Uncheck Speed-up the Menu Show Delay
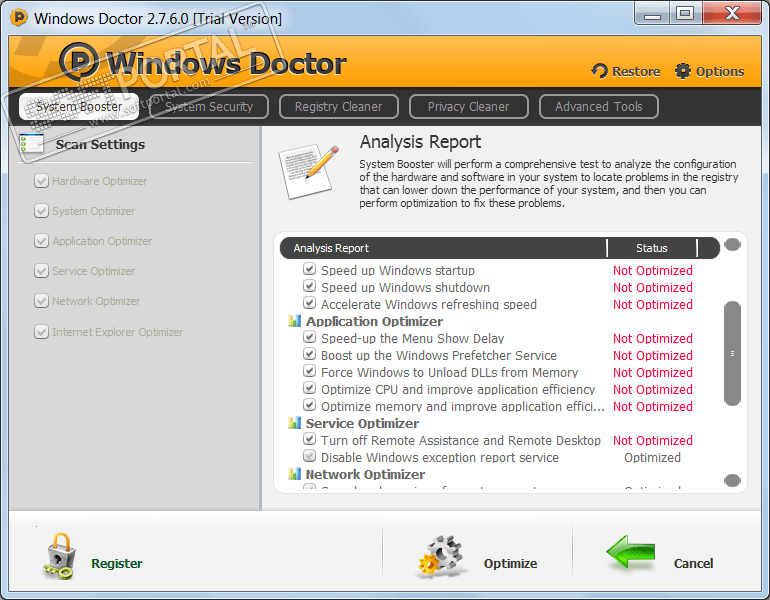 309,337
